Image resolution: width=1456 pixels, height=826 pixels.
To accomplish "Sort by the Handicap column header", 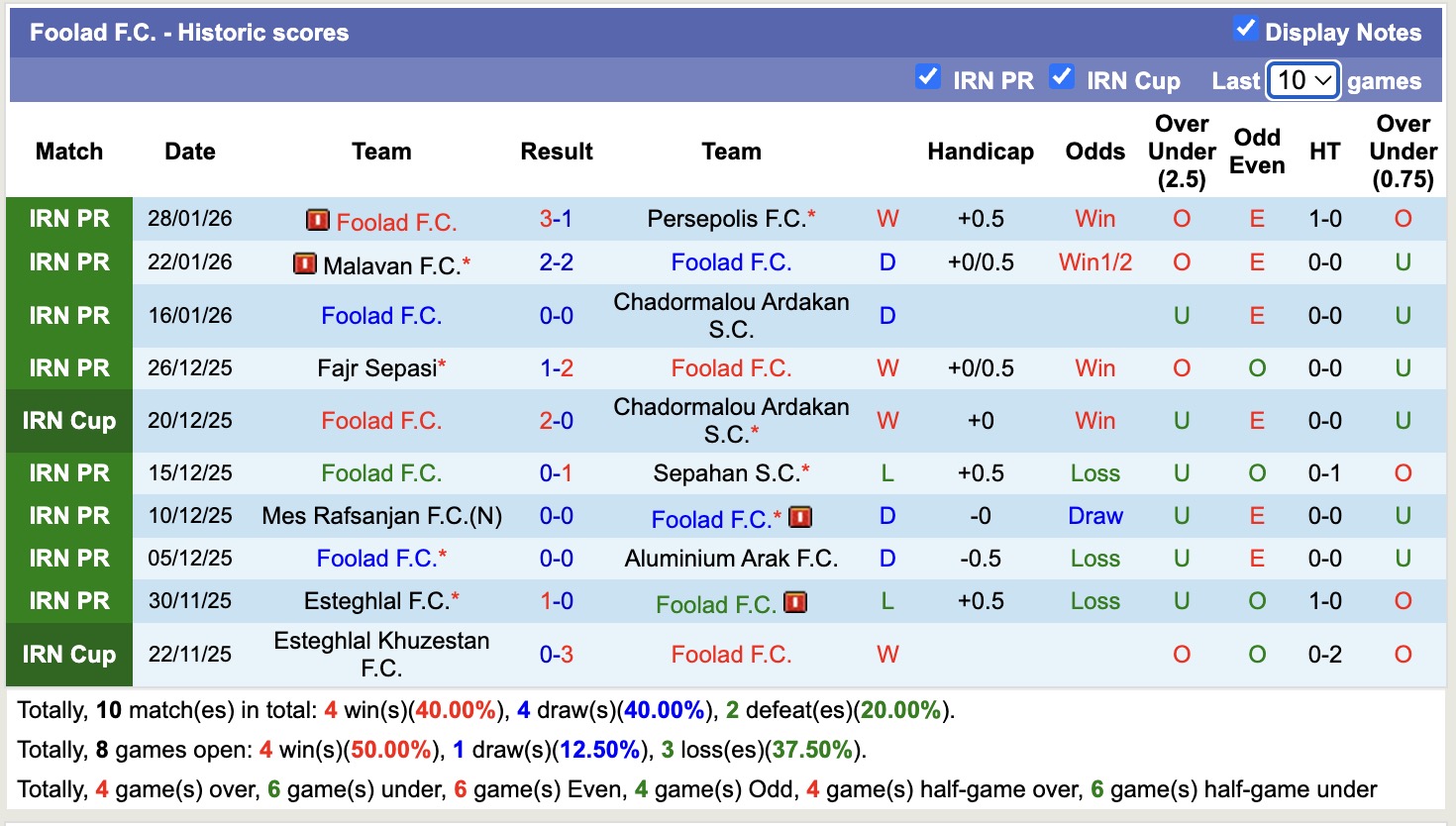I will 981,152.
